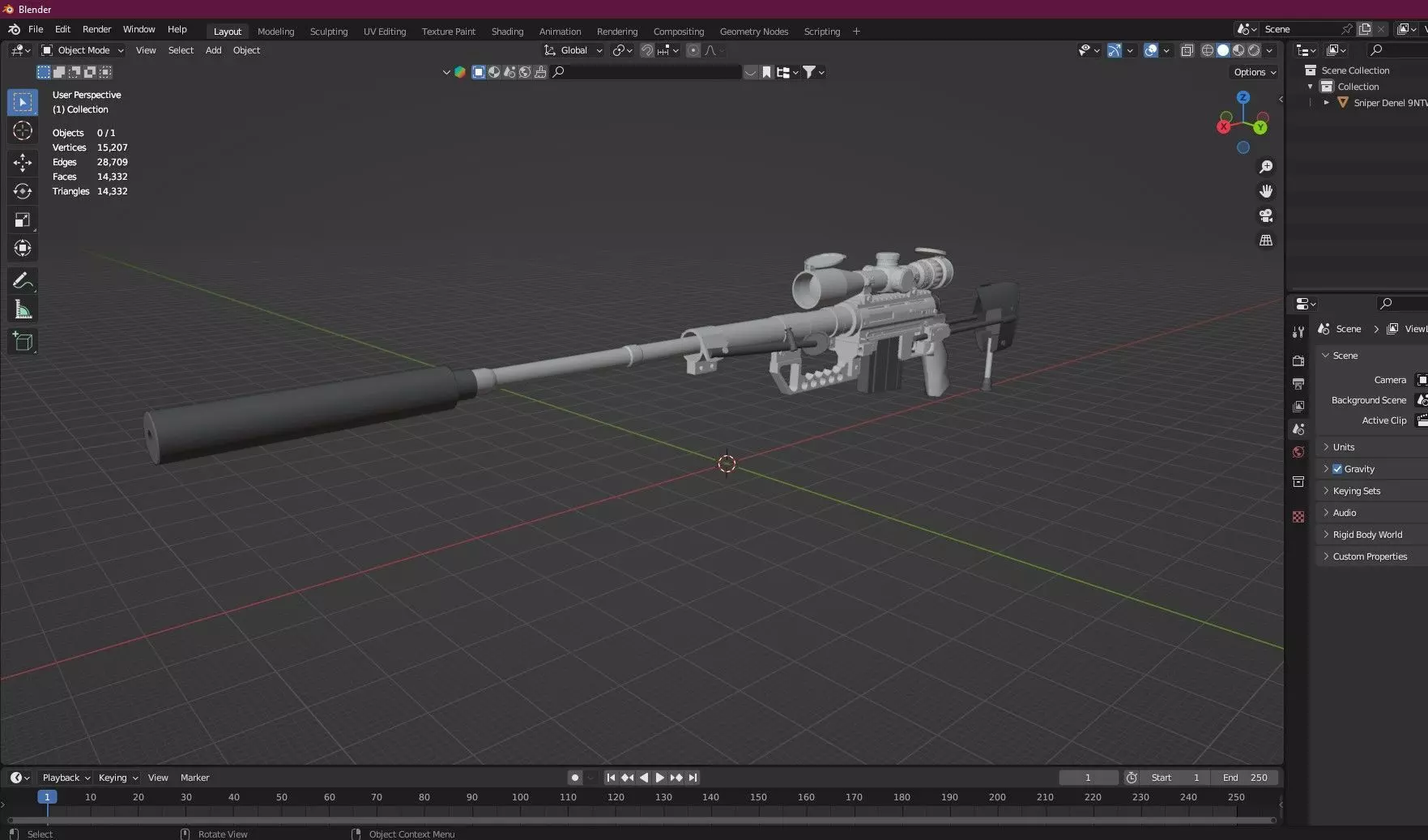Switch to the Shading workspace tab
The image size is (1428, 840).
[507, 32]
